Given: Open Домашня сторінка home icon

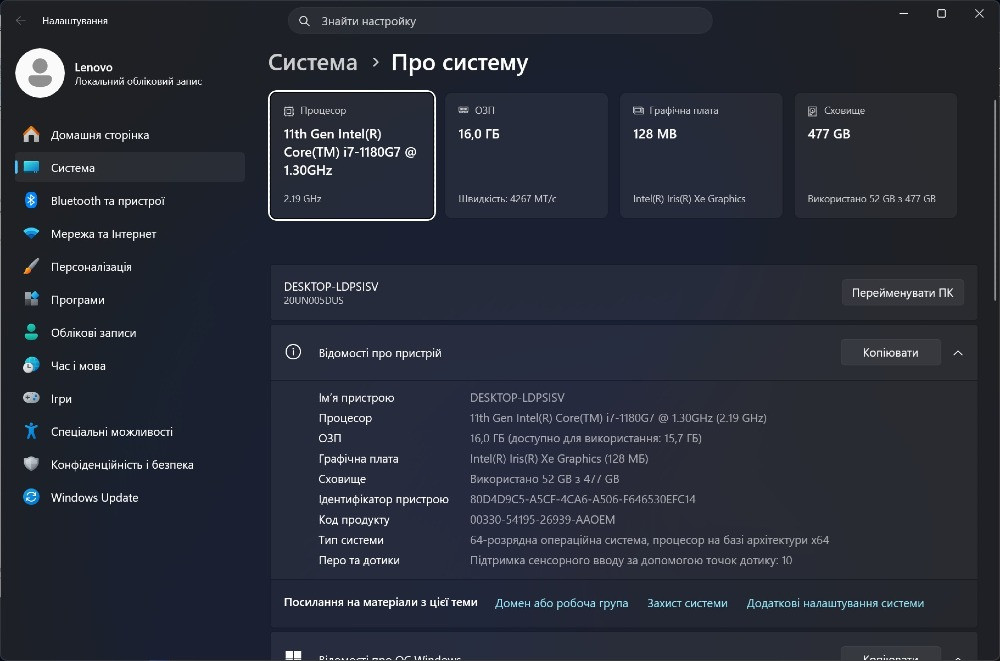Looking at the screenshot, I should click(31, 135).
